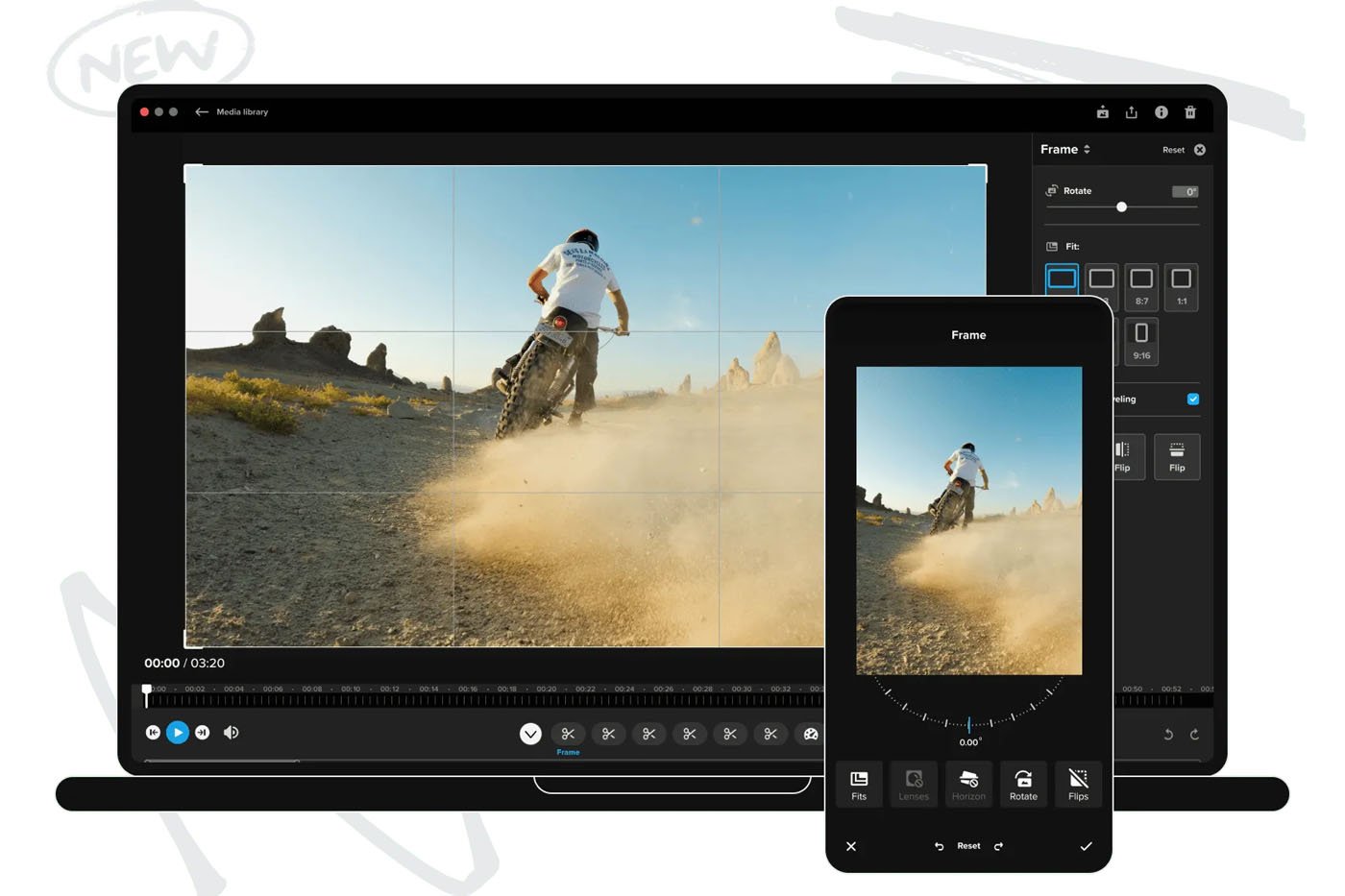This screenshot has height=896, width=1345.
Task: Jump to the start of the clip
Action: pyautogui.click(x=153, y=733)
